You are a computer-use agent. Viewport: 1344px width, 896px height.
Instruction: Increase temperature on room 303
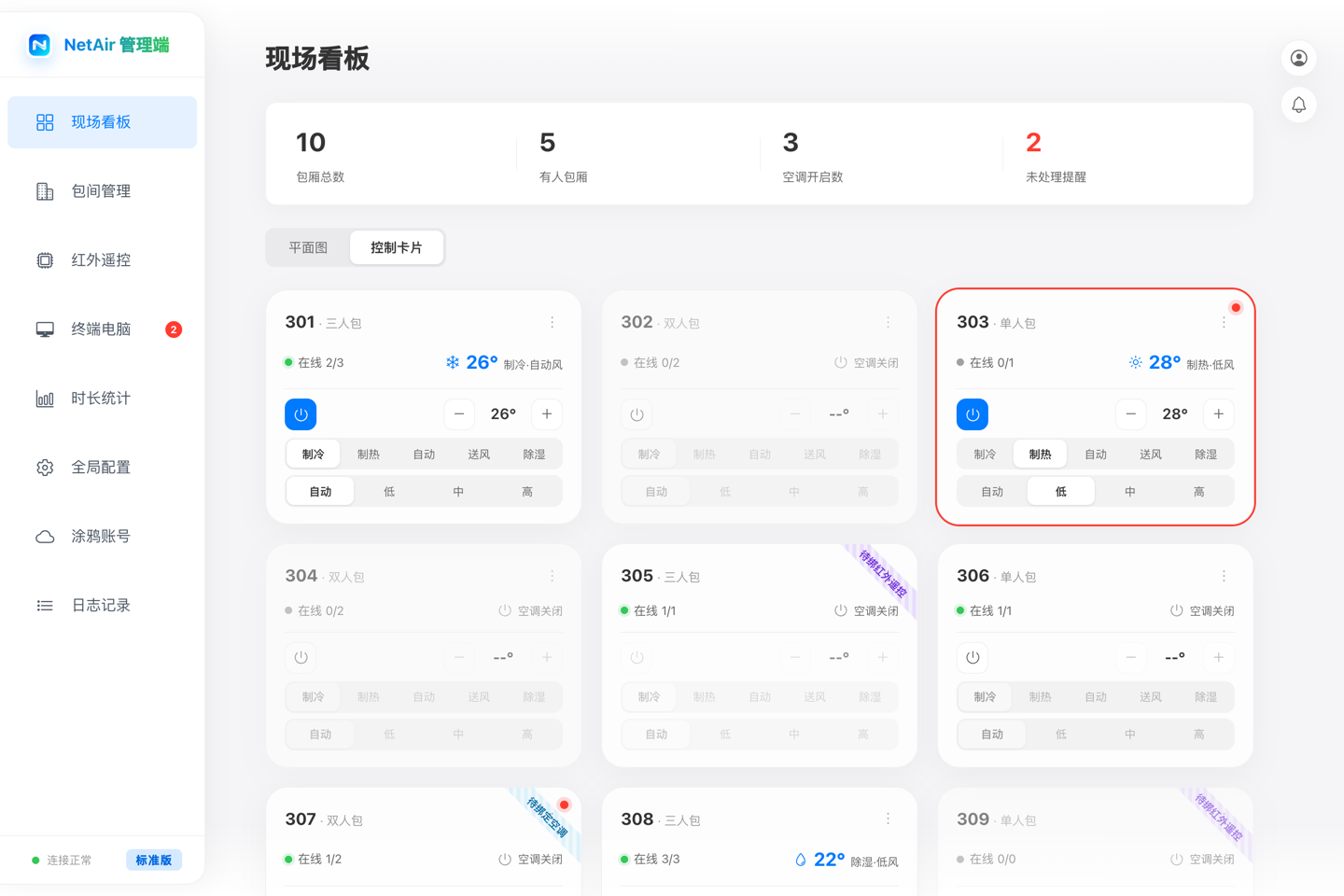1219,414
